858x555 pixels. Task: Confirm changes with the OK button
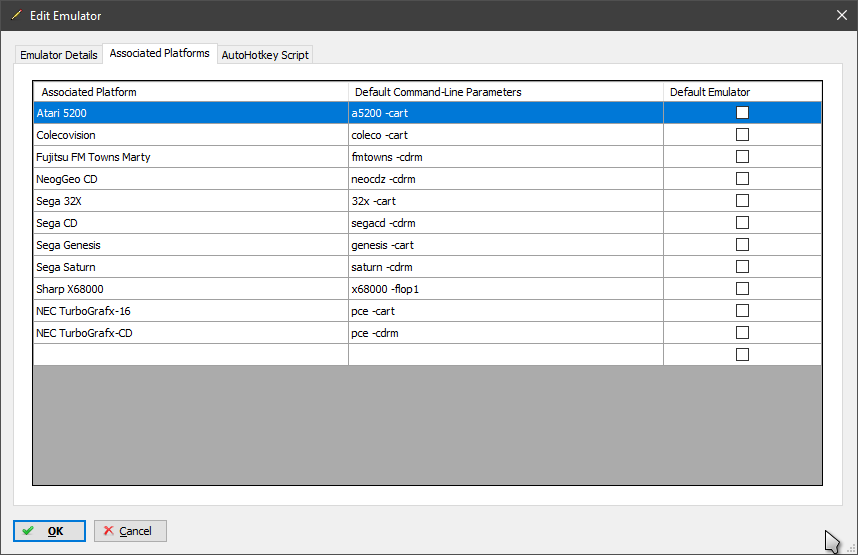pos(49,531)
